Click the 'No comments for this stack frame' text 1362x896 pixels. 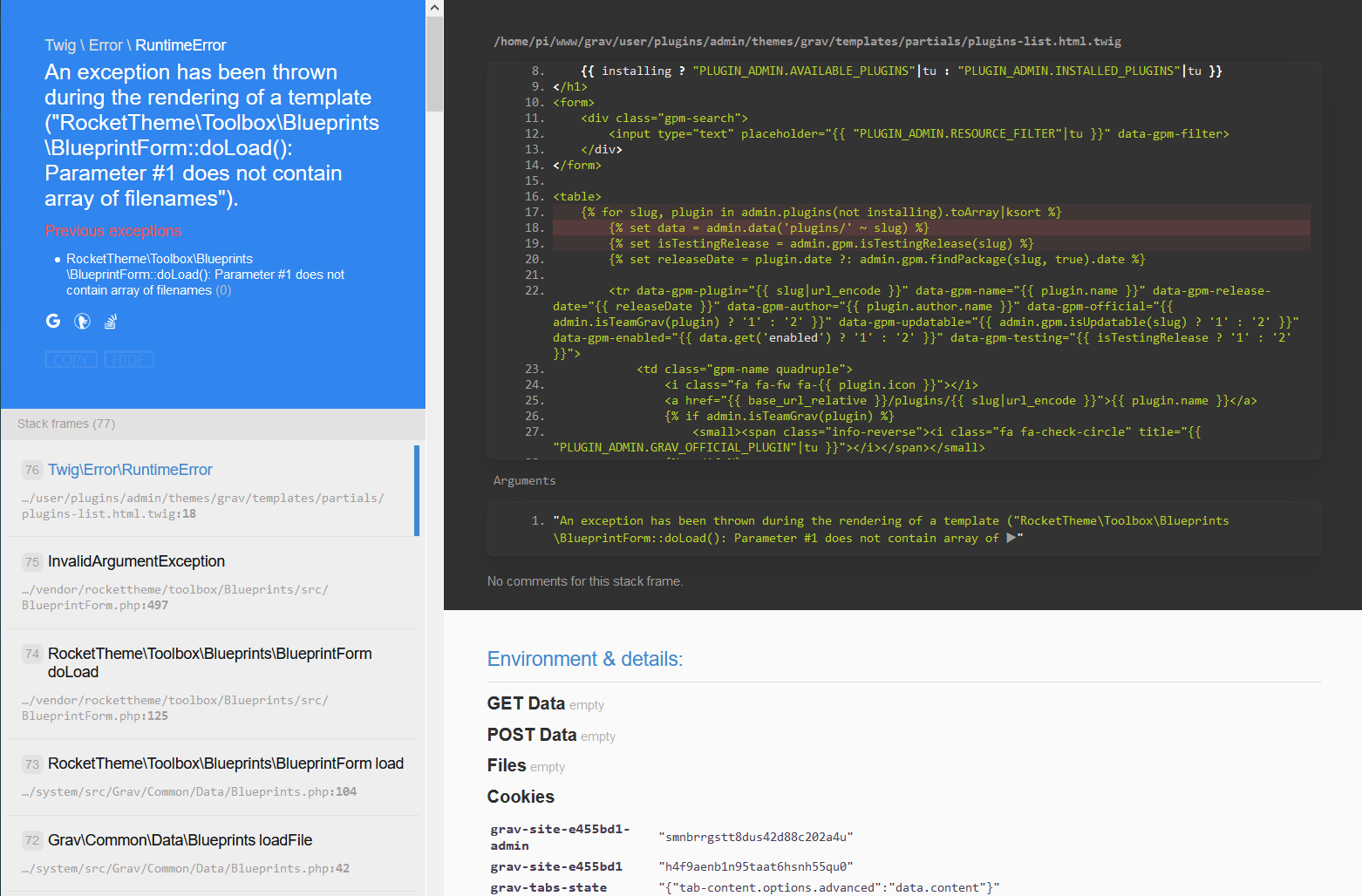(x=585, y=581)
